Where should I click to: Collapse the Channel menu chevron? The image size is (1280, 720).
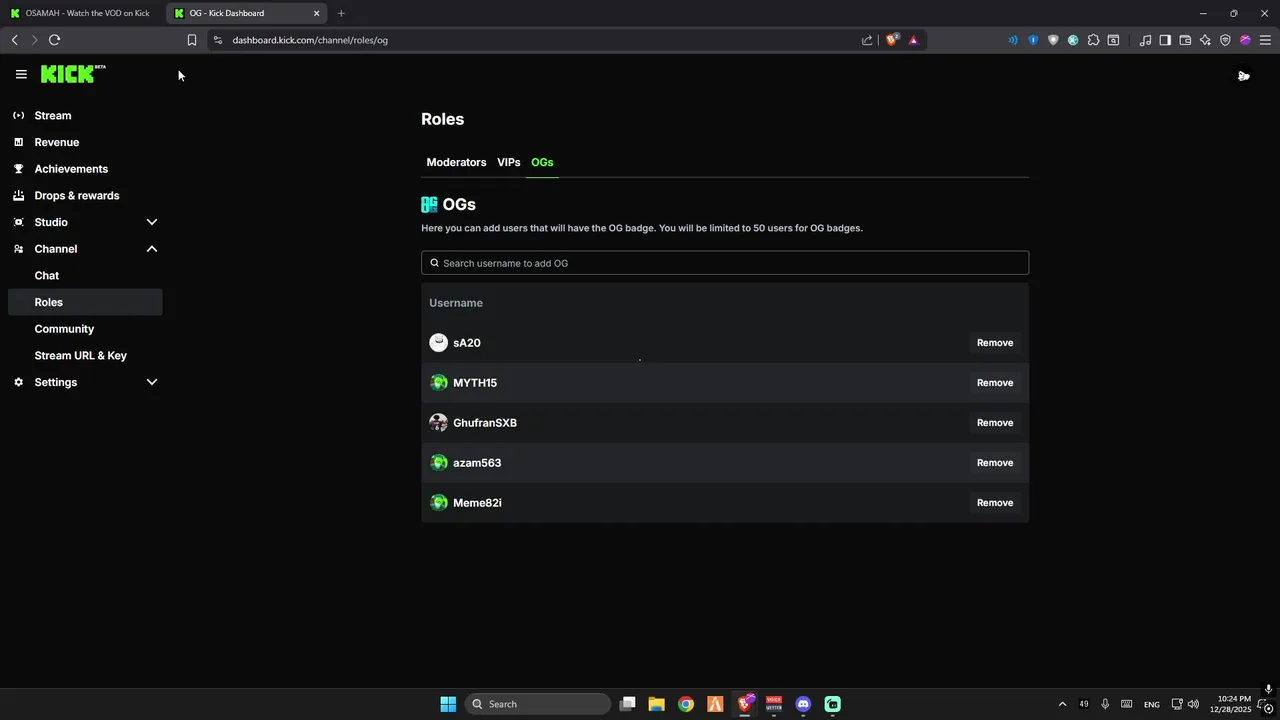(152, 249)
